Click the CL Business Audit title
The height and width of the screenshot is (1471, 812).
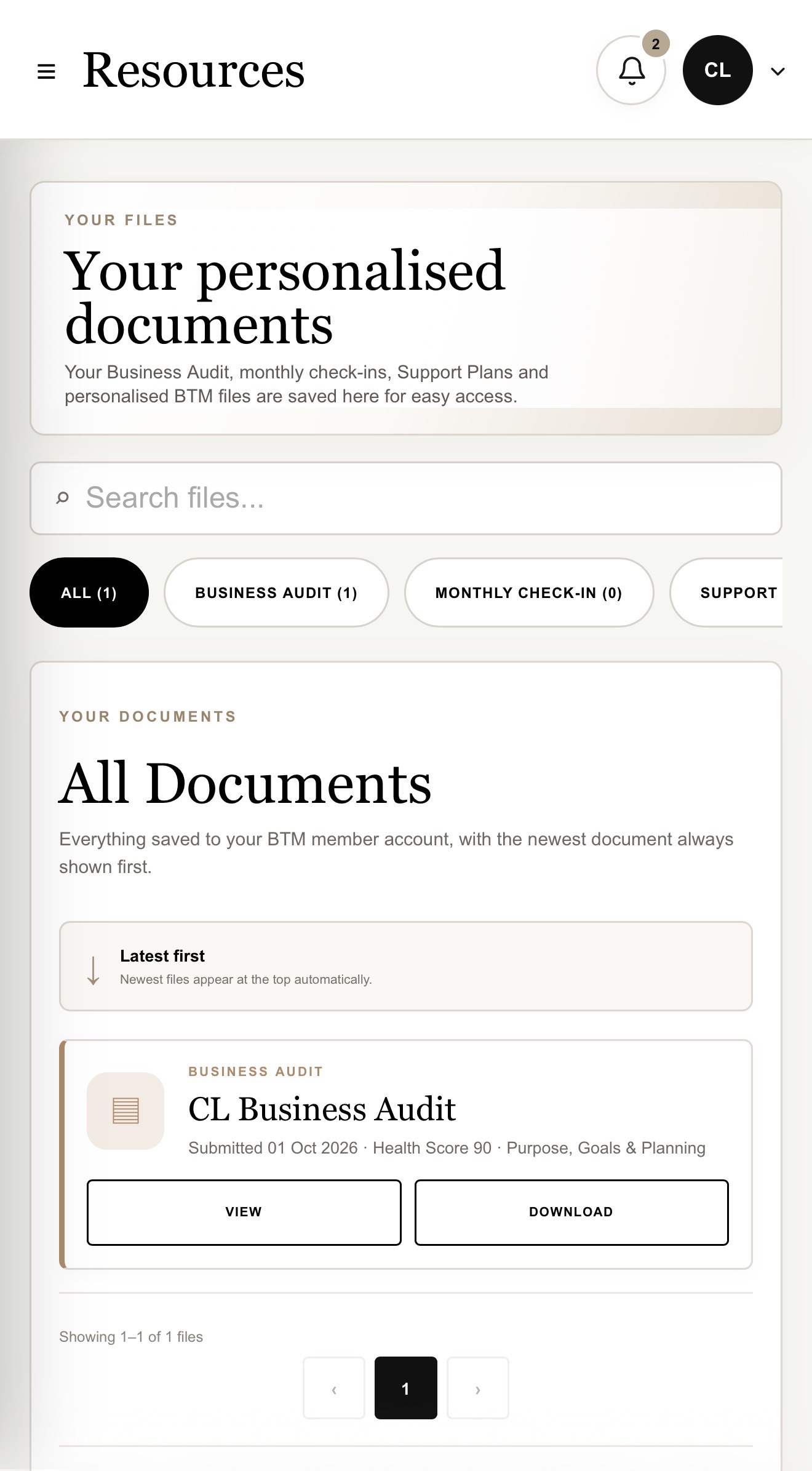[322, 1109]
